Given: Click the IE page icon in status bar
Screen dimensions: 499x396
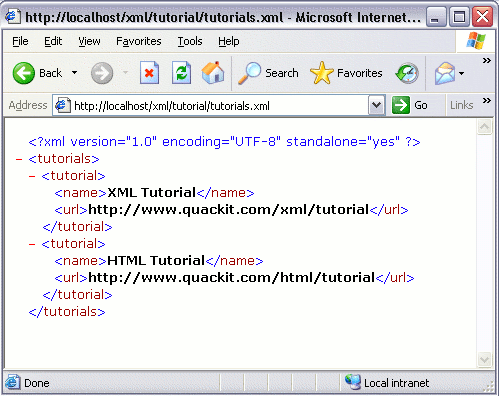Looking at the screenshot, I should point(12,382).
